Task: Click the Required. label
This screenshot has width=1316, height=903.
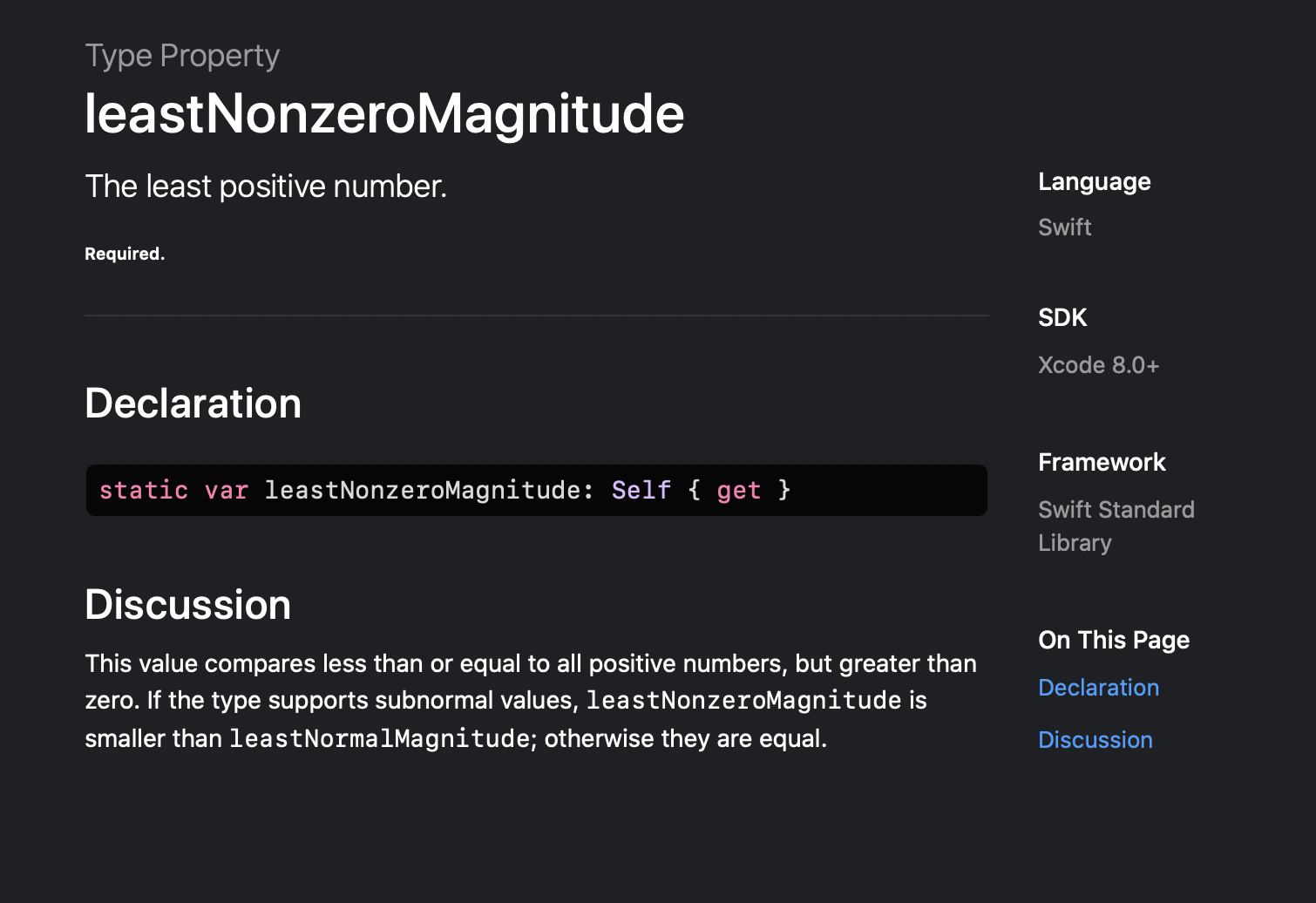Action: [125, 254]
